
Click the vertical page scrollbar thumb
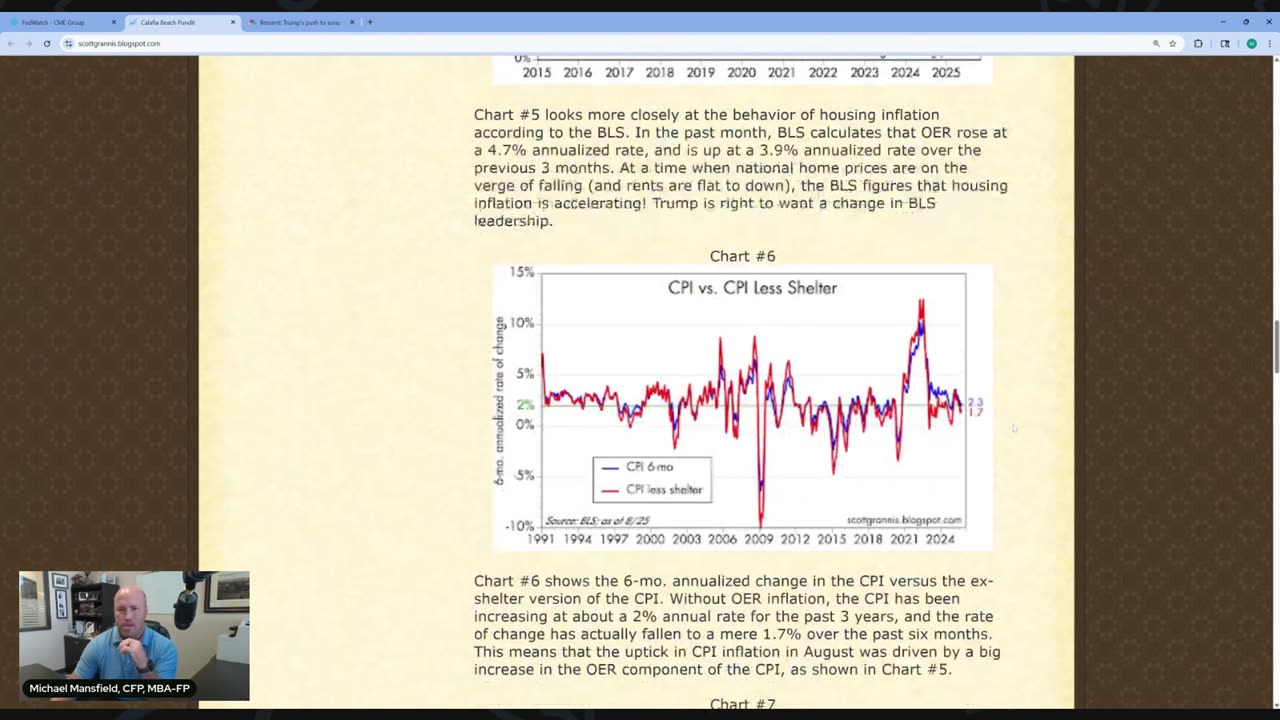[1275, 347]
